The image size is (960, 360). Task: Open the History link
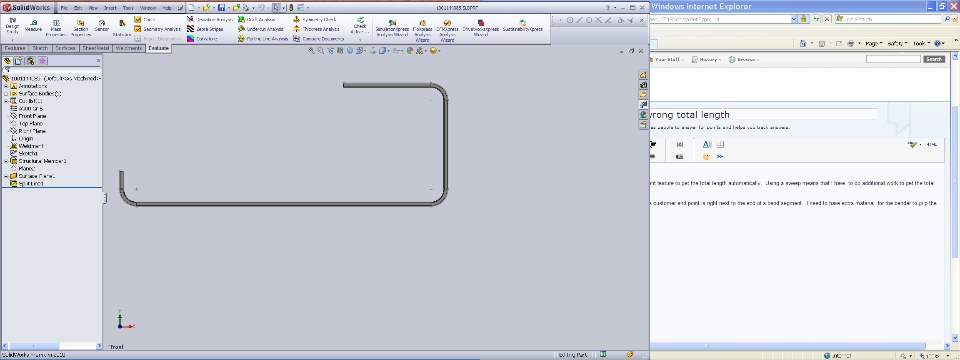pos(707,59)
